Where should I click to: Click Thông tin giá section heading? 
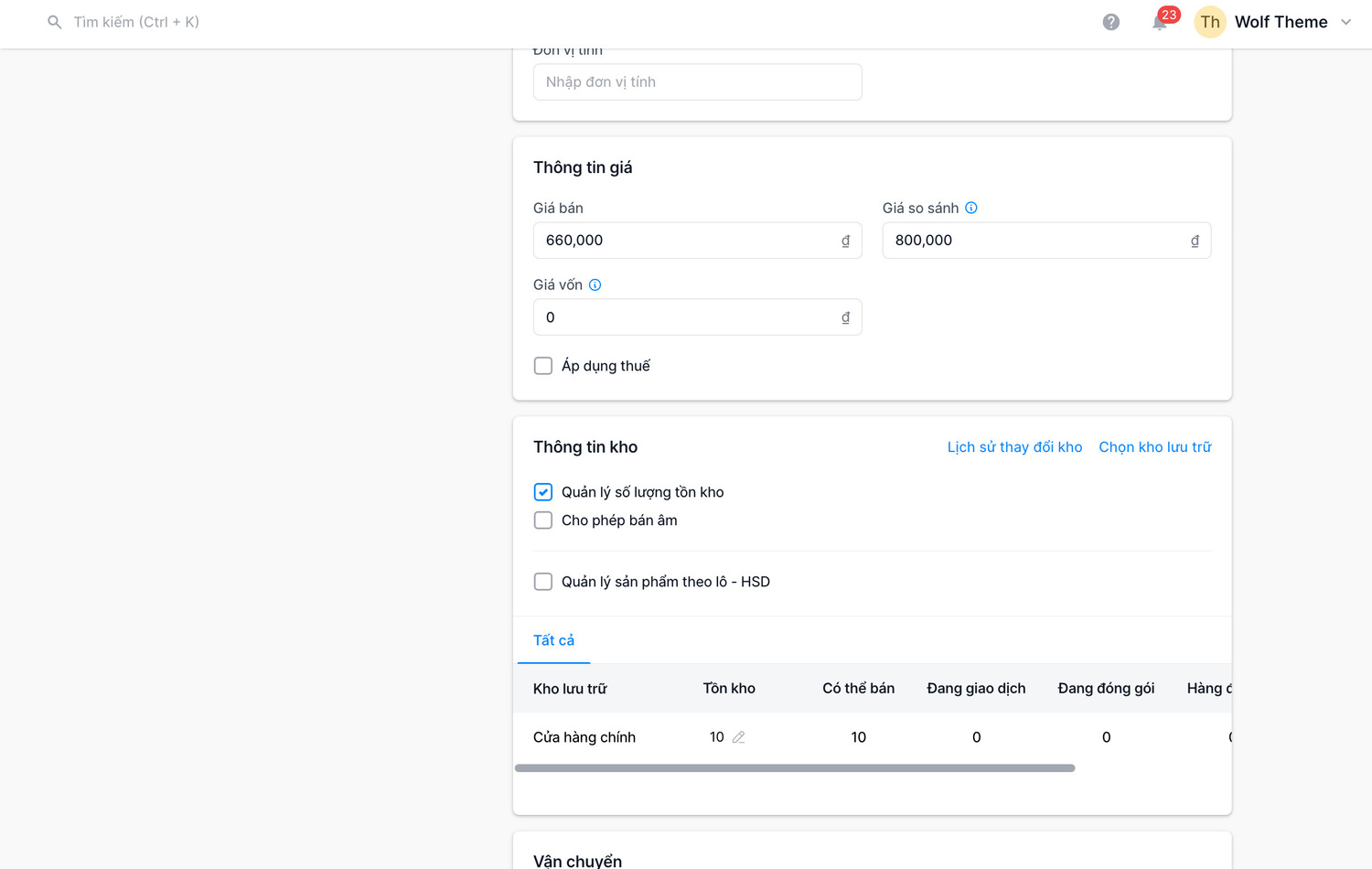coord(583,167)
